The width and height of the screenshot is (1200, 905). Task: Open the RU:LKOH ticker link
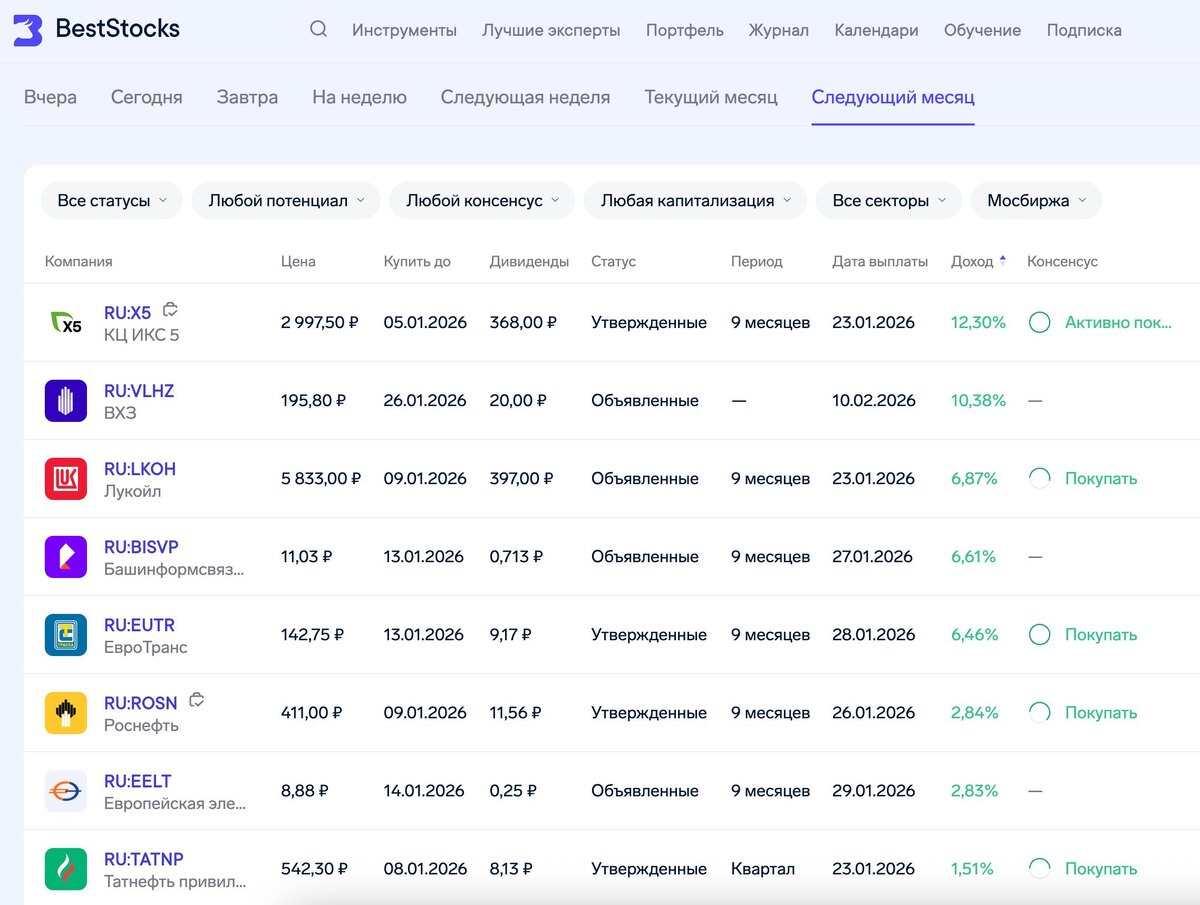pyautogui.click(x=140, y=469)
